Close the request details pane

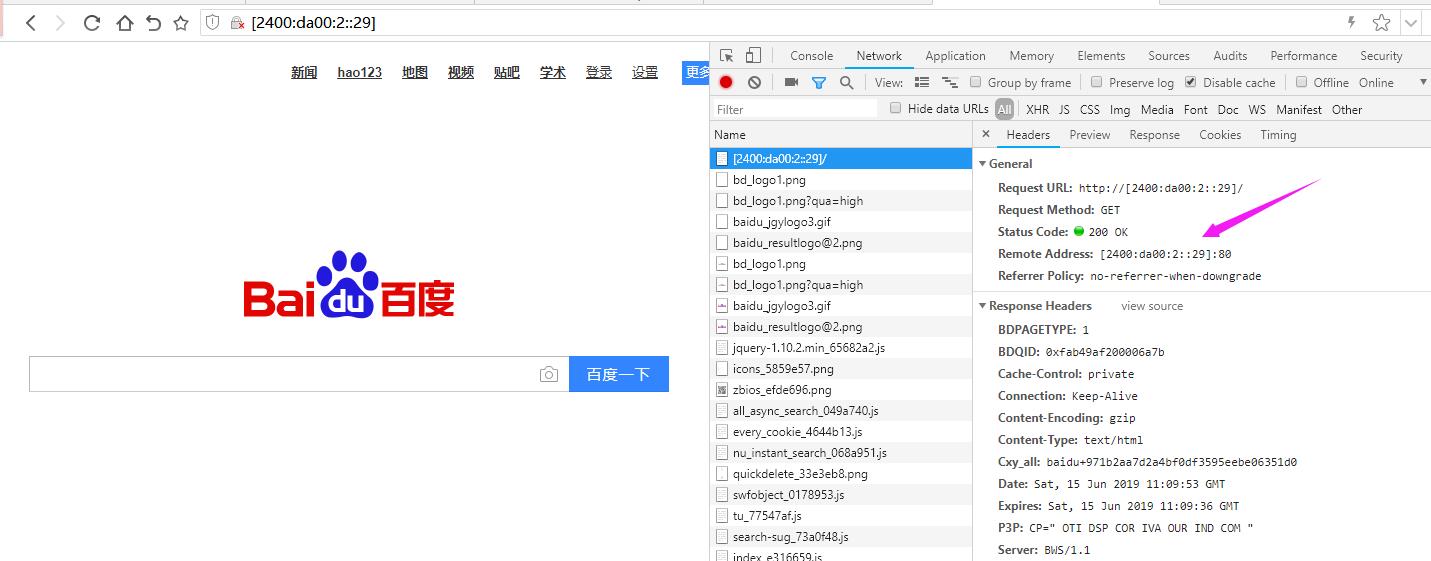[x=986, y=134]
